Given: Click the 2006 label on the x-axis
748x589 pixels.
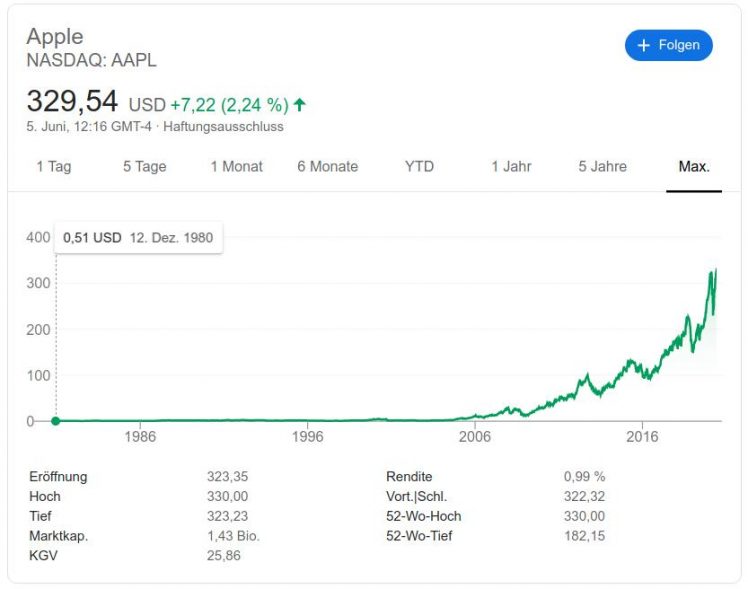Looking at the screenshot, I should (474, 437).
